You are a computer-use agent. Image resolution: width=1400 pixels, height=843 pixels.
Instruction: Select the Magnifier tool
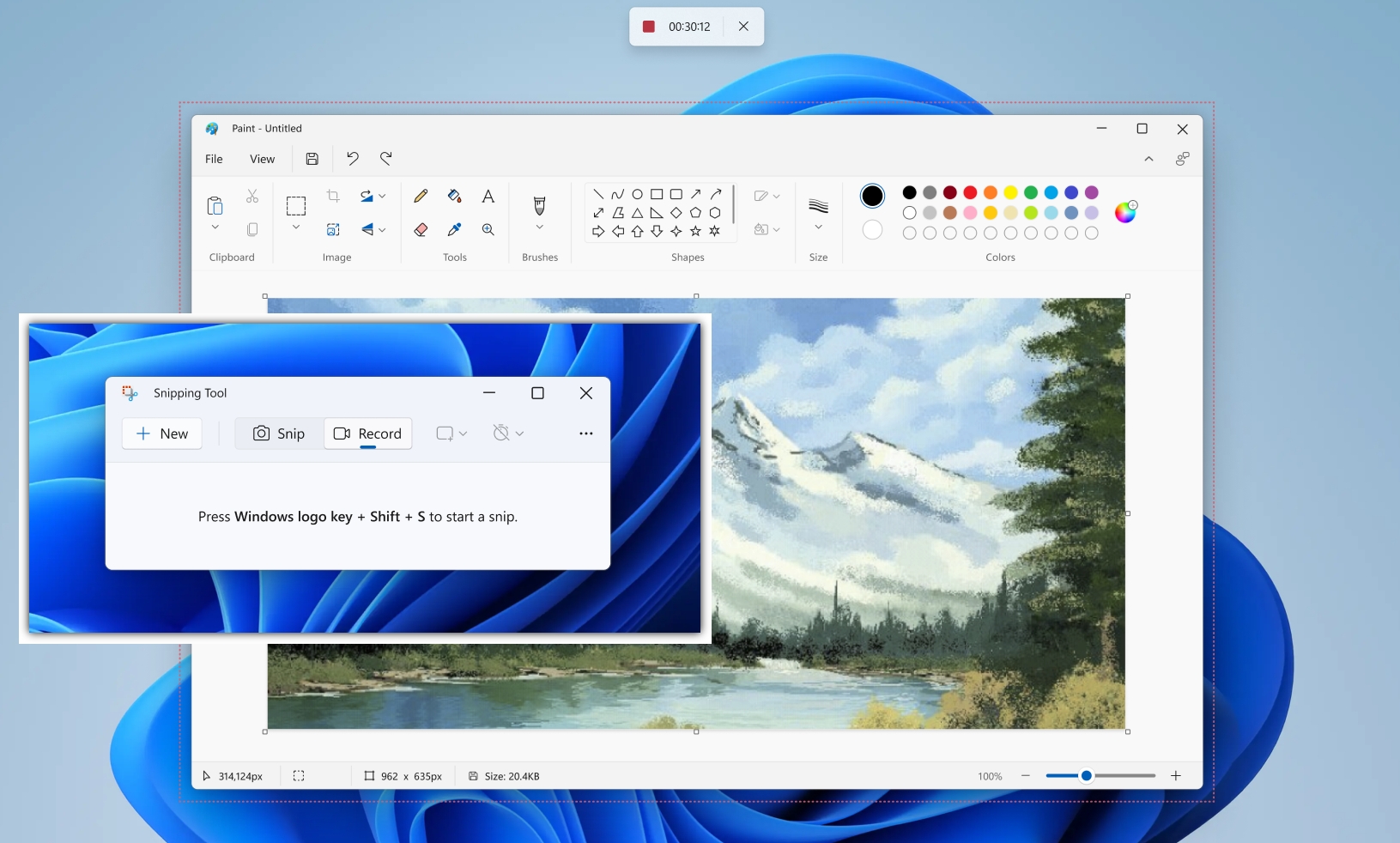pyautogui.click(x=488, y=229)
